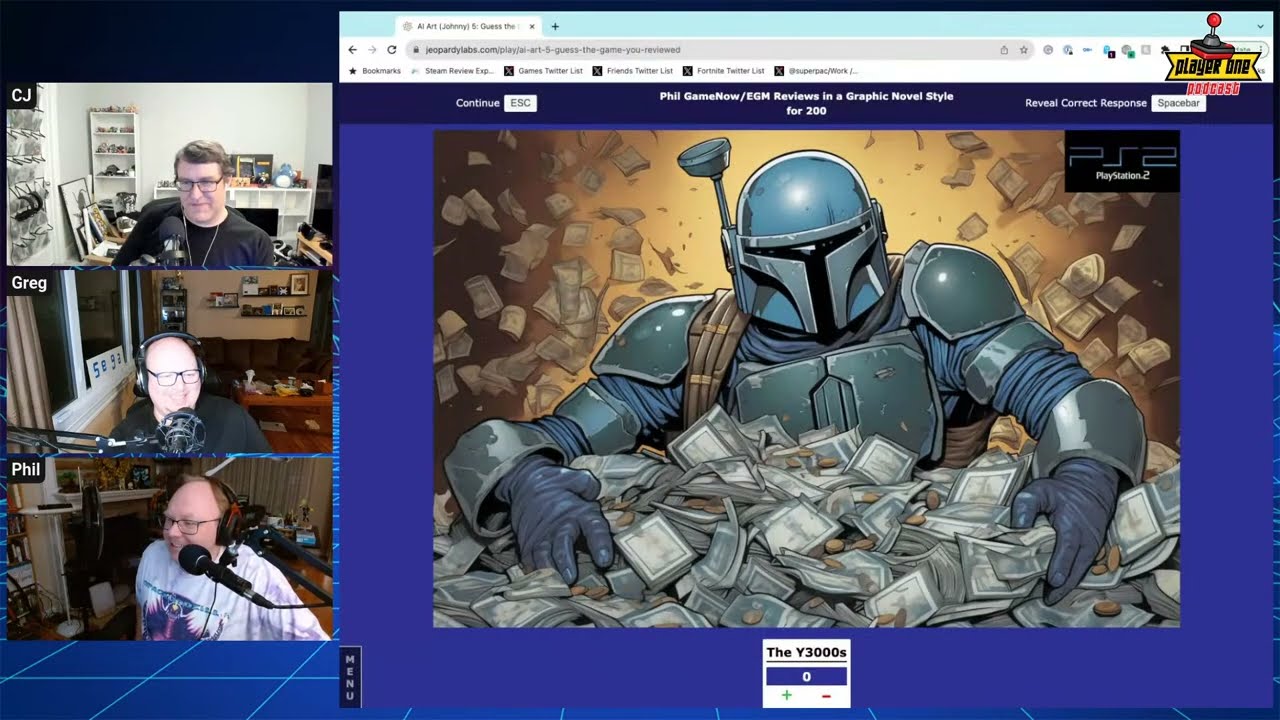Open the Games Twitter List bookmark
The width and height of the screenshot is (1280, 720).
click(x=543, y=71)
